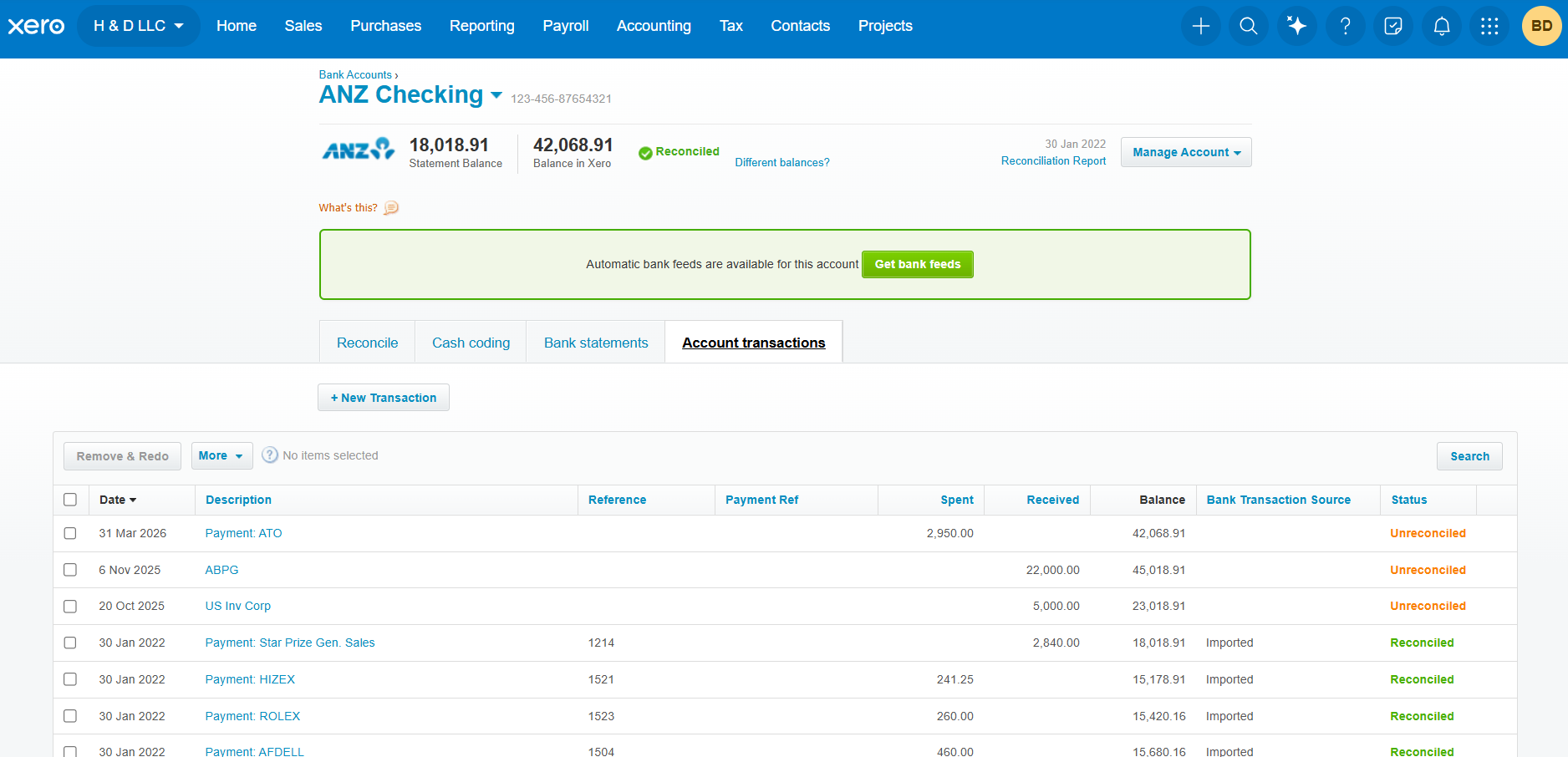Open the US Inv Corp transaction

[238, 606]
